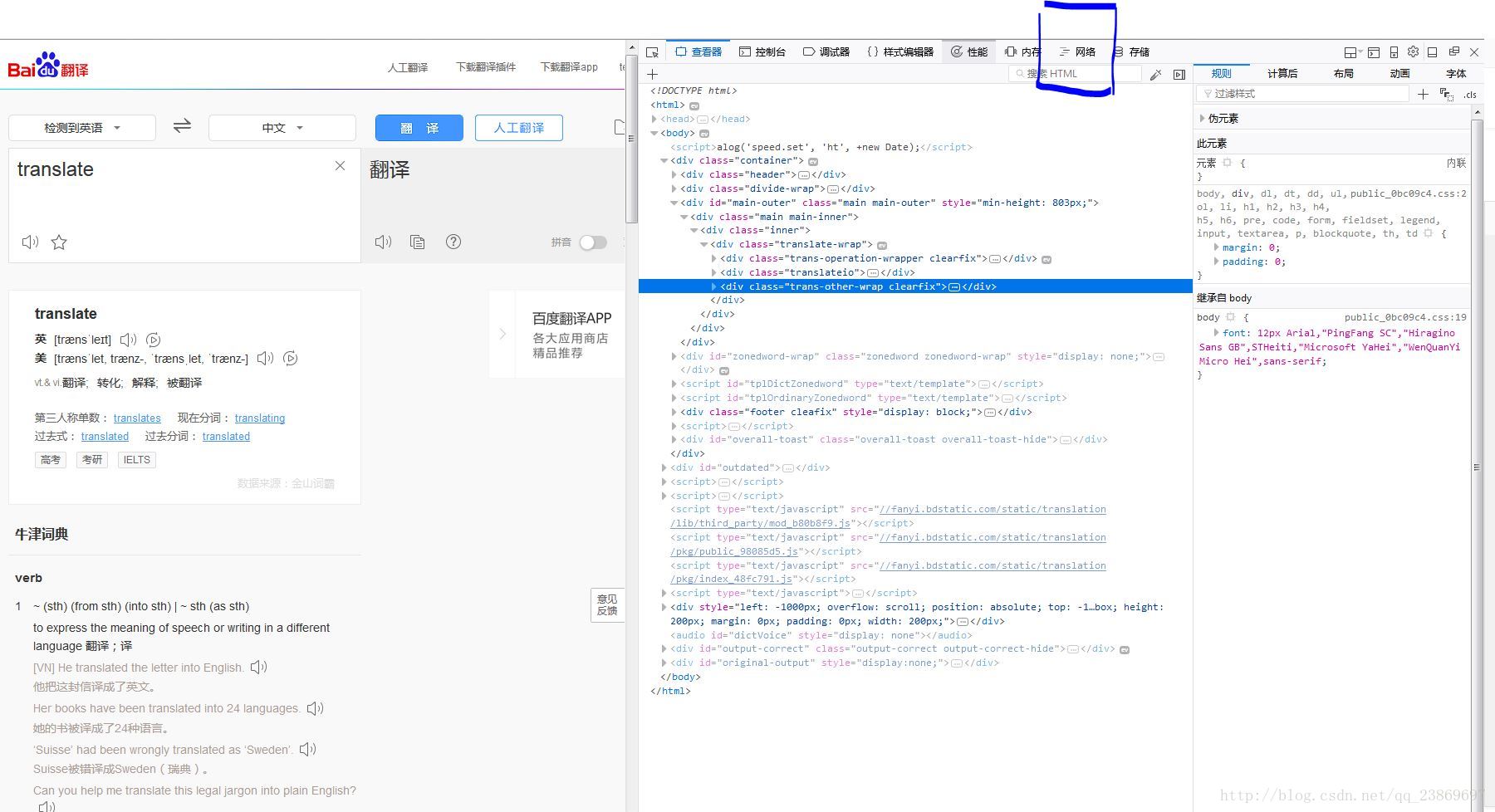This screenshot has width=1495, height=812.
Task: Open the 性能 tab
Action: [968, 51]
